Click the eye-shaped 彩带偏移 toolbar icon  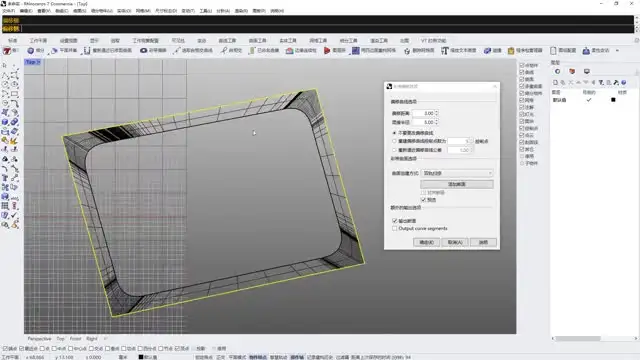tap(143, 51)
